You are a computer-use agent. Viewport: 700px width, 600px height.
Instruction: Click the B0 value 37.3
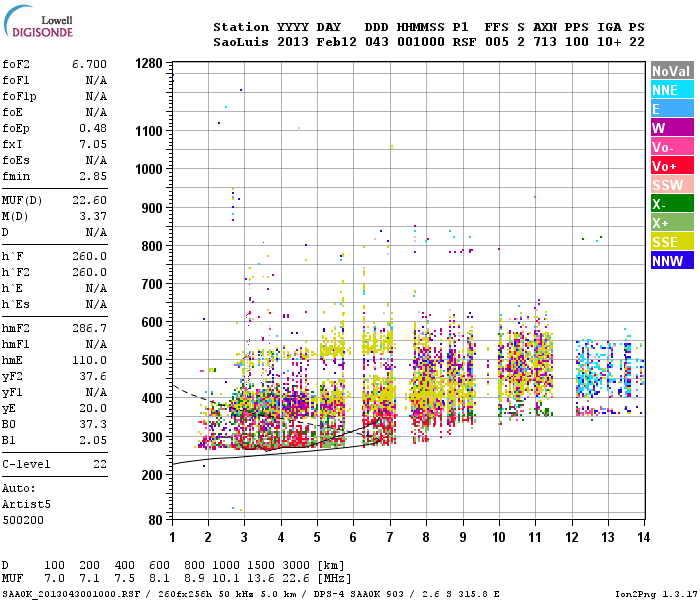click(x=93, y=424)
